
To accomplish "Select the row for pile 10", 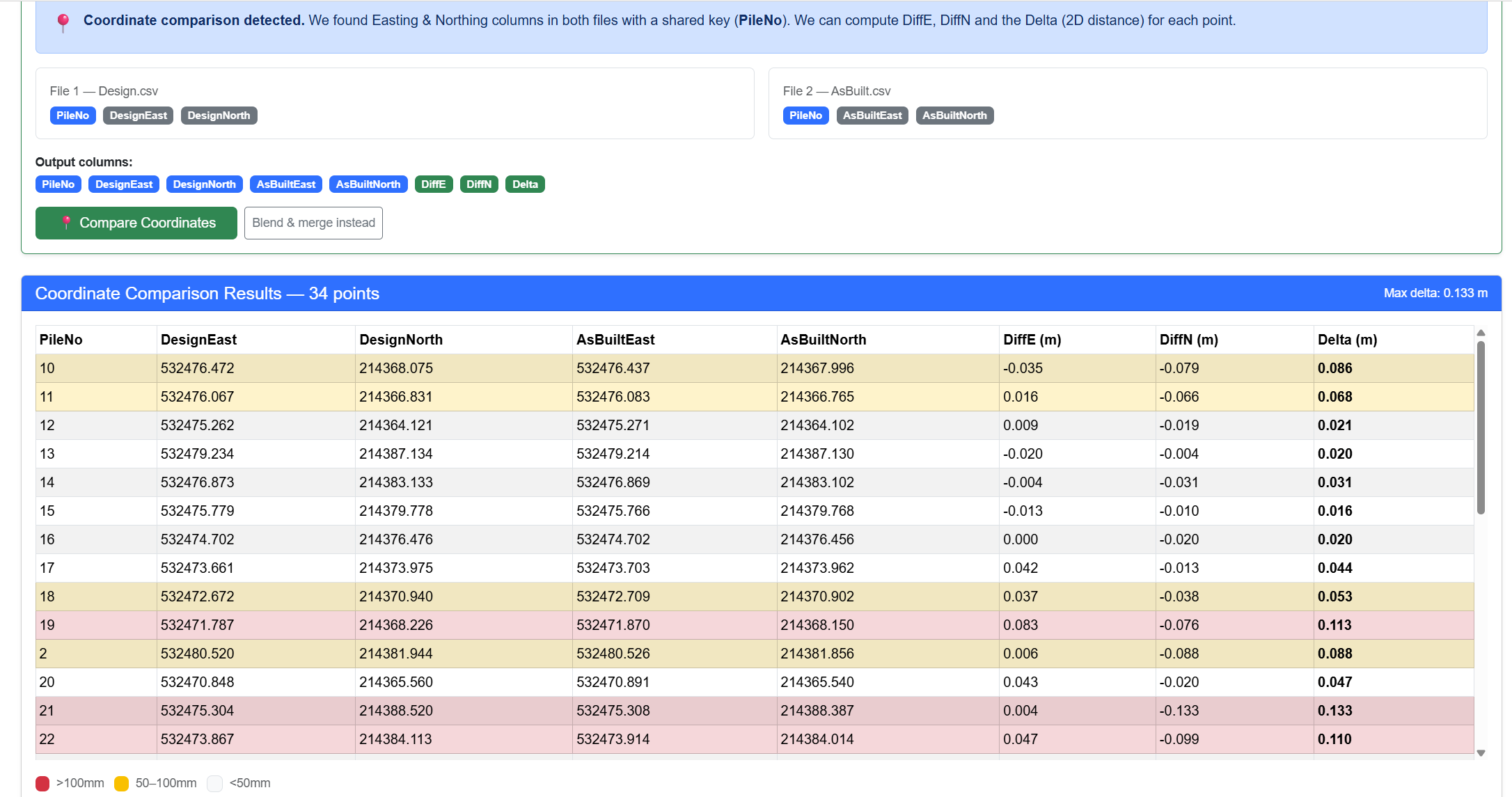I will coord(755,368).
